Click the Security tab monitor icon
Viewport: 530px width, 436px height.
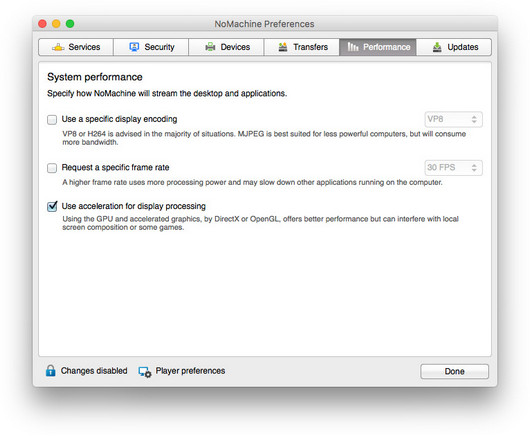click(134, 47)
